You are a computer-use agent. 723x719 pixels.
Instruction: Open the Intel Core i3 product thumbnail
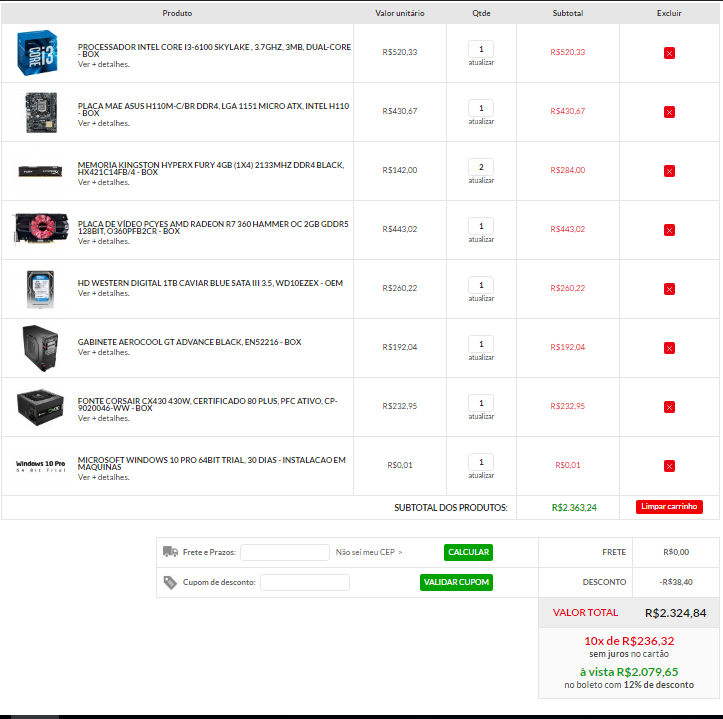[x=37, y=53]
